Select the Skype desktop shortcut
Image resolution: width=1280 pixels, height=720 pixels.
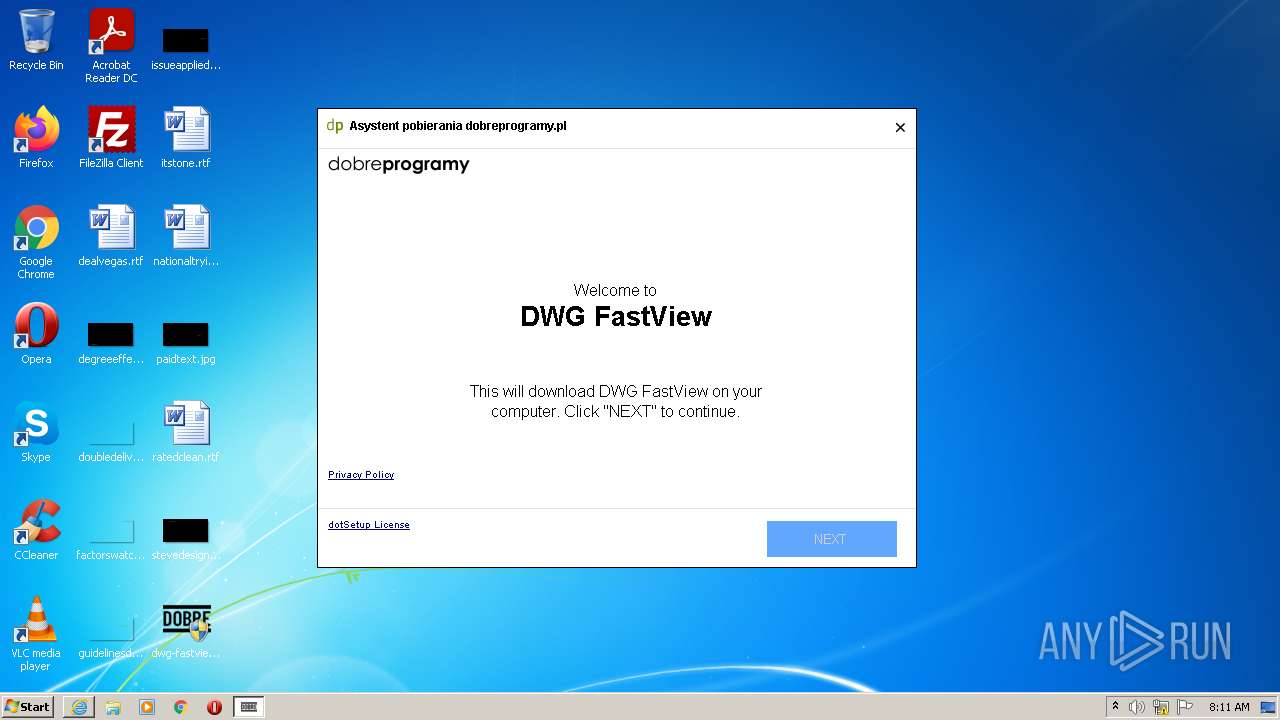point(36,431)
